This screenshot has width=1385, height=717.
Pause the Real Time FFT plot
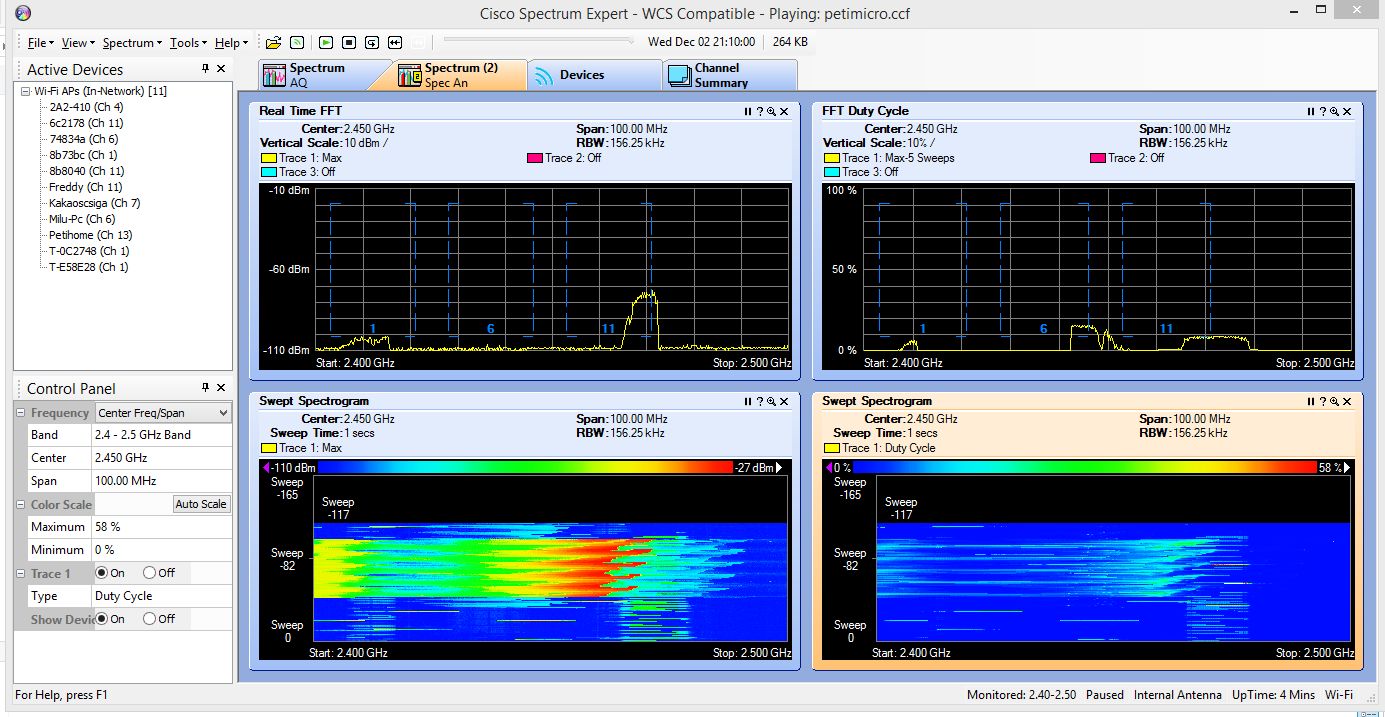pyautogui.click(x=748, y=111)
